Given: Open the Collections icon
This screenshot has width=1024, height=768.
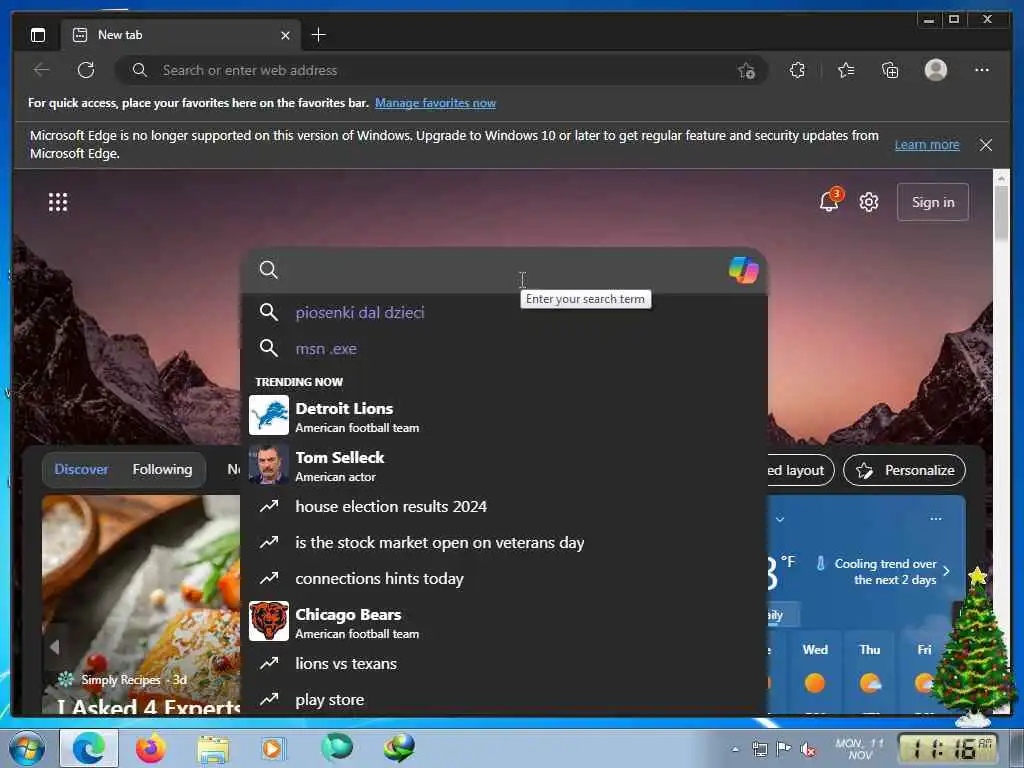Looking at the screenshot, I should (890, 70).
